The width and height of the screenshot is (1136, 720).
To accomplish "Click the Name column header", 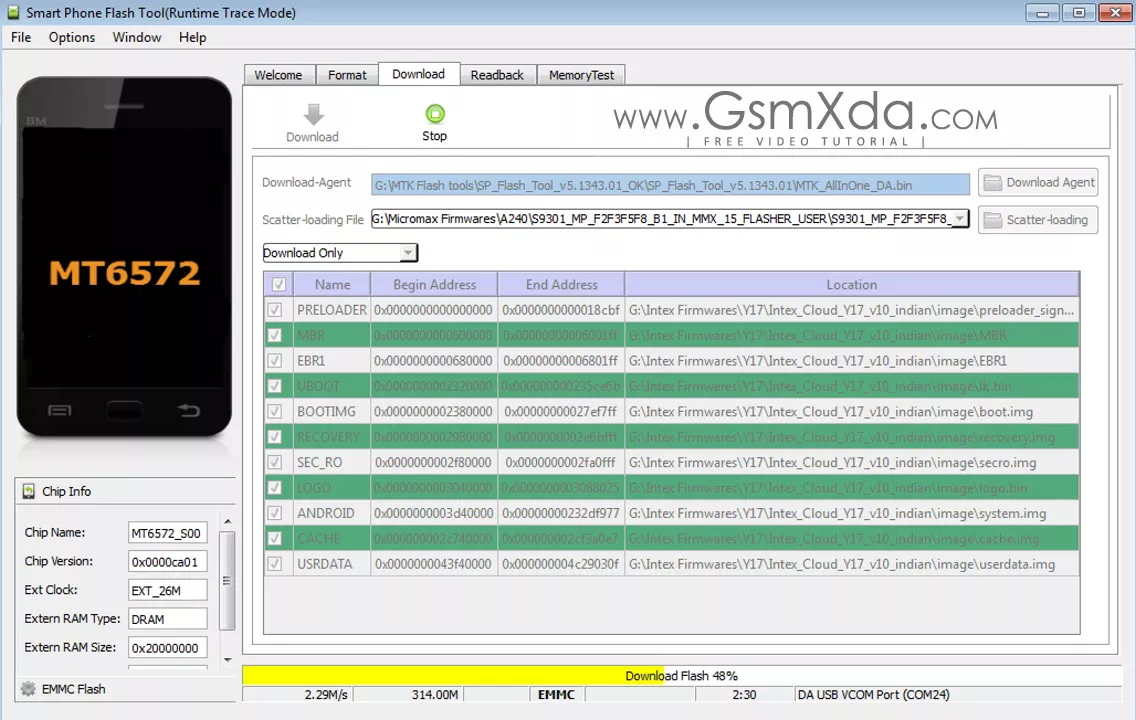I will (333, 285).
